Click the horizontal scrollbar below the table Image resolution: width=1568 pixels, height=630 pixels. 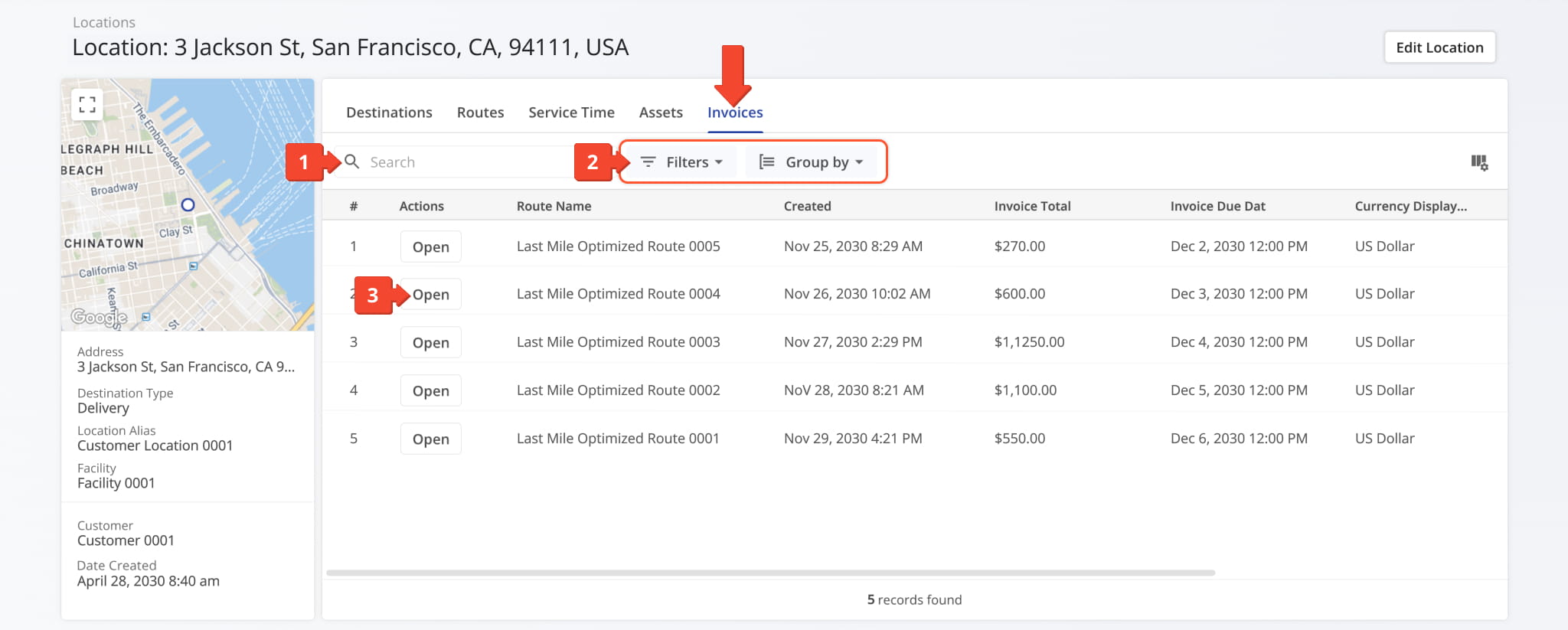click(x=770, y=573)
